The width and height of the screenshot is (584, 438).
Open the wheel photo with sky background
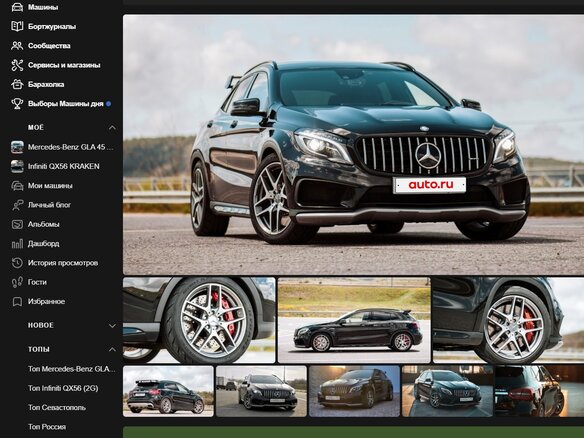point(508,320)
